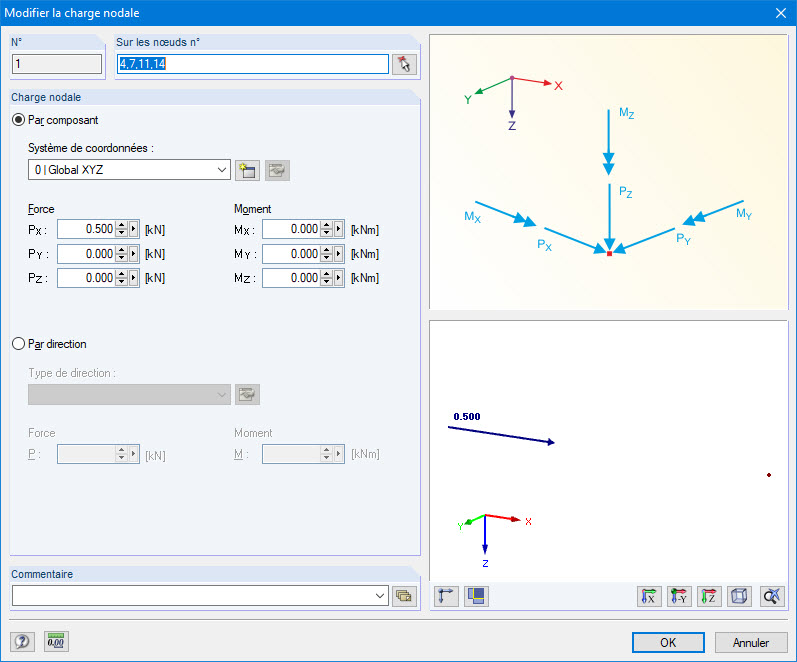Click the Py force value field
Screen dimensions: 797x662
(87, 253)
